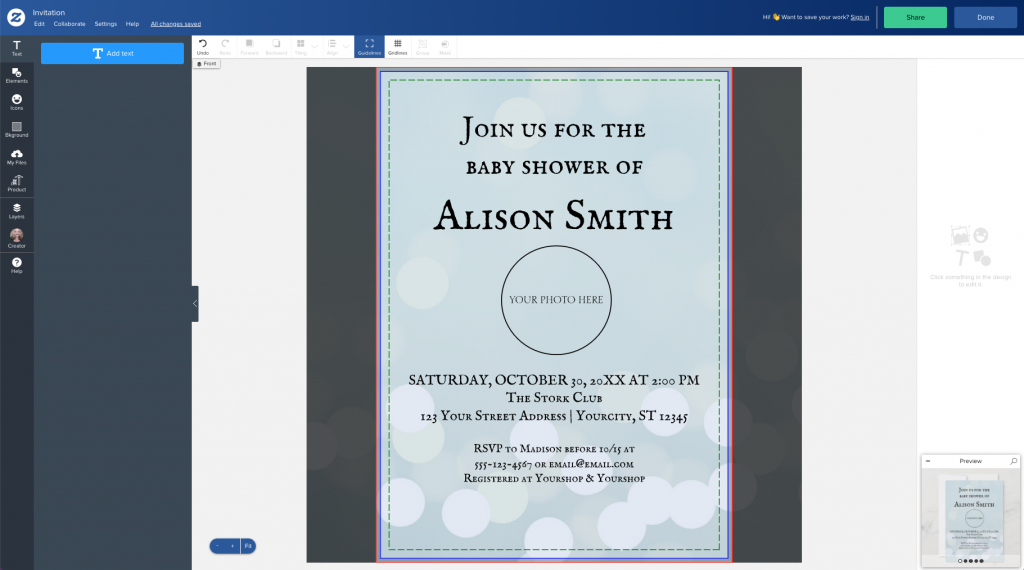The height and width of the screenshot is (570, 1024).
Task: Toggle Guidelines off in the toolbar
Action: [369, 46]
